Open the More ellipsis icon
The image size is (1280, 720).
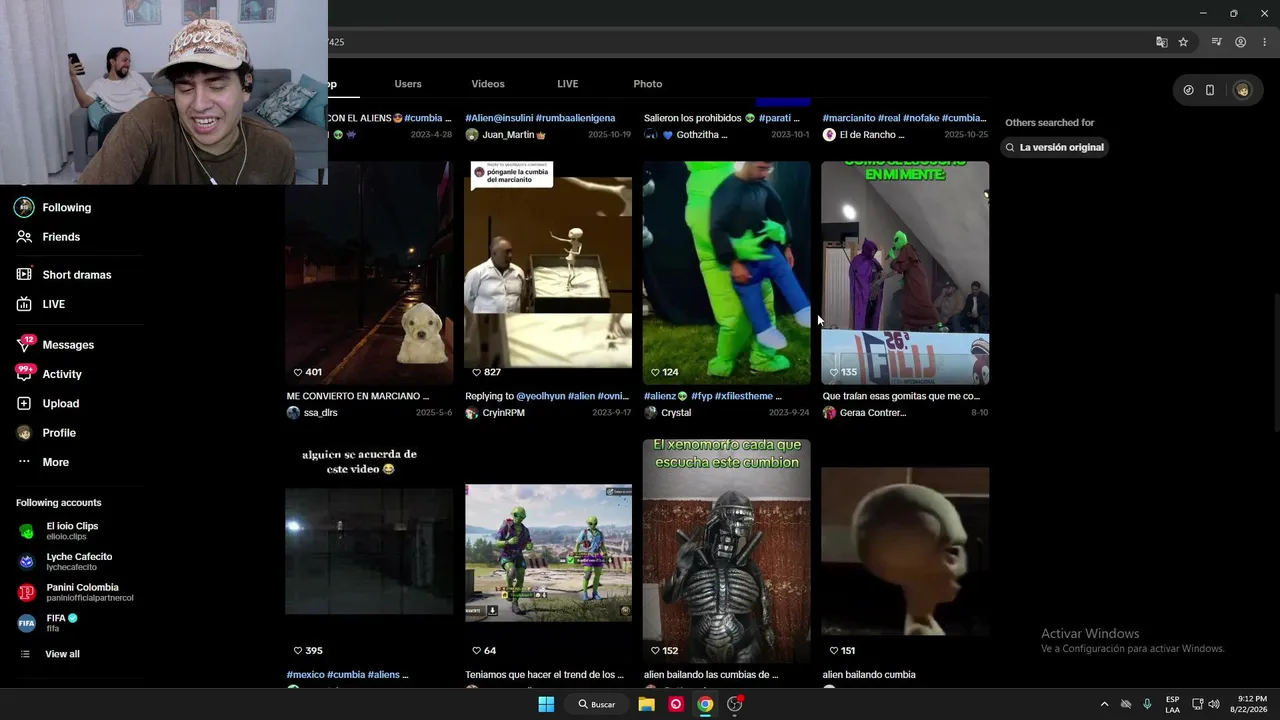point(24,462)
